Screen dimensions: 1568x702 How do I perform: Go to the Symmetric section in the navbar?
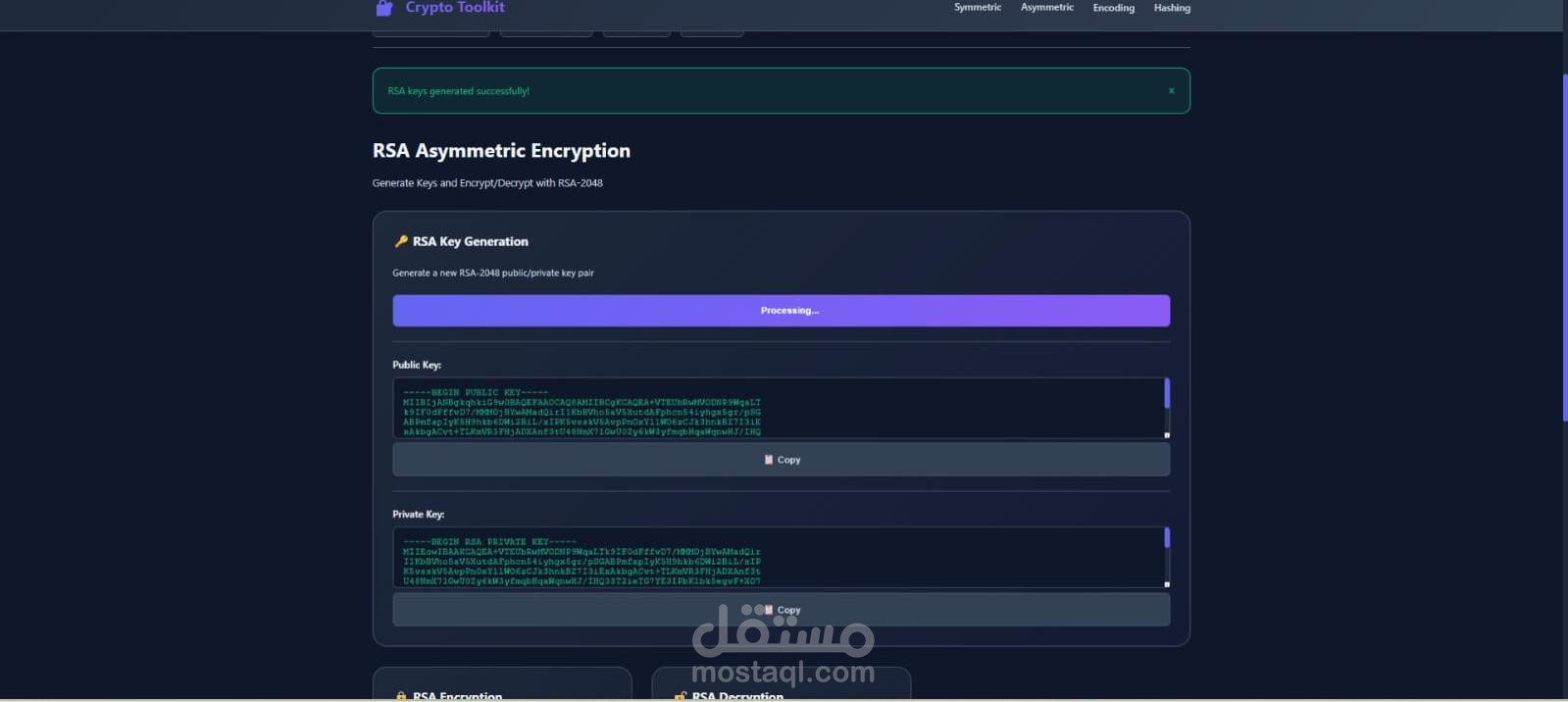coord(978,7)
